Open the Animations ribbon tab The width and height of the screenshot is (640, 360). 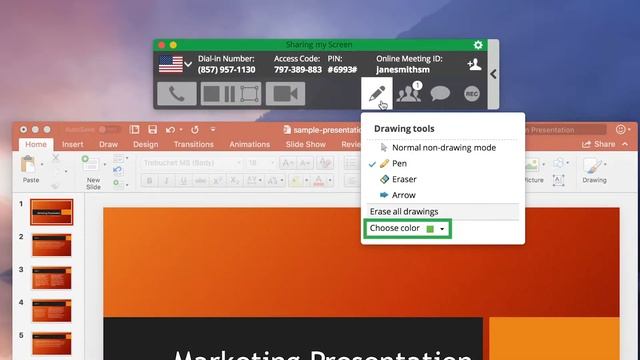[x=249, y=144]
